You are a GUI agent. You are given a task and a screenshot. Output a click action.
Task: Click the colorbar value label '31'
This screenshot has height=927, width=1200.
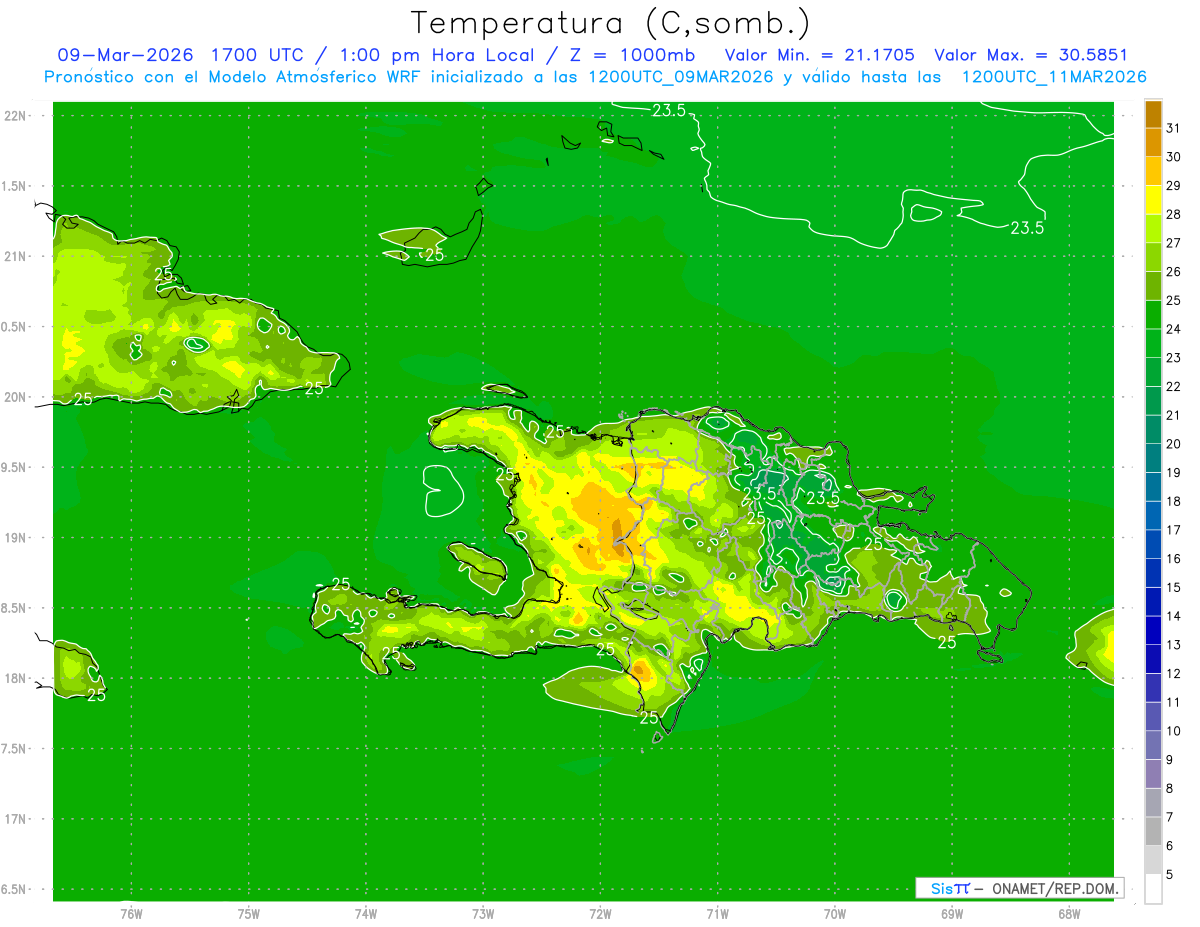point(1174,128)
